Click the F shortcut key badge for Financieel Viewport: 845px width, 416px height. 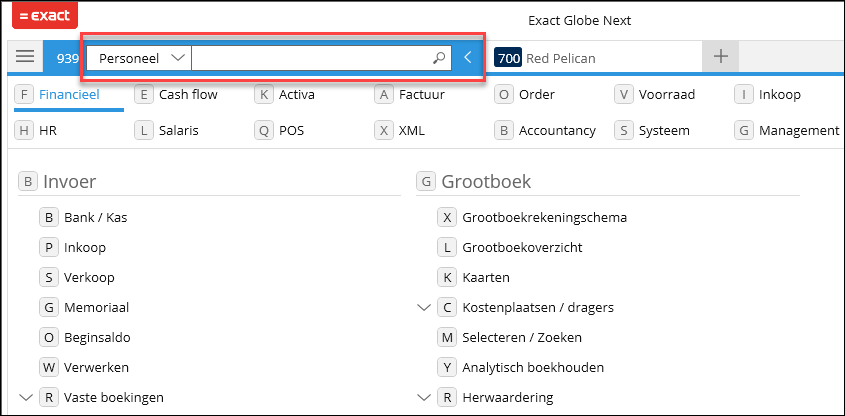(x=24, y=95)
